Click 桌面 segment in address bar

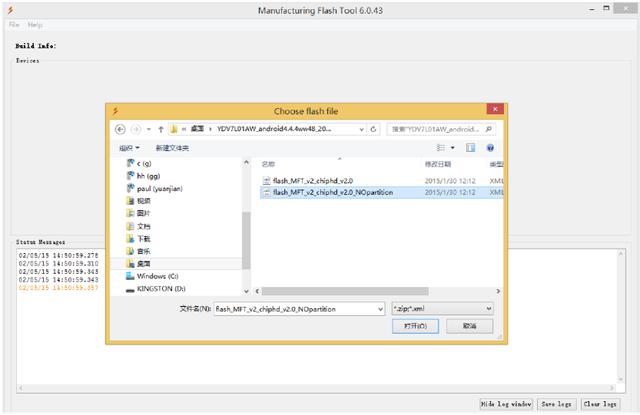coord(197,129)
